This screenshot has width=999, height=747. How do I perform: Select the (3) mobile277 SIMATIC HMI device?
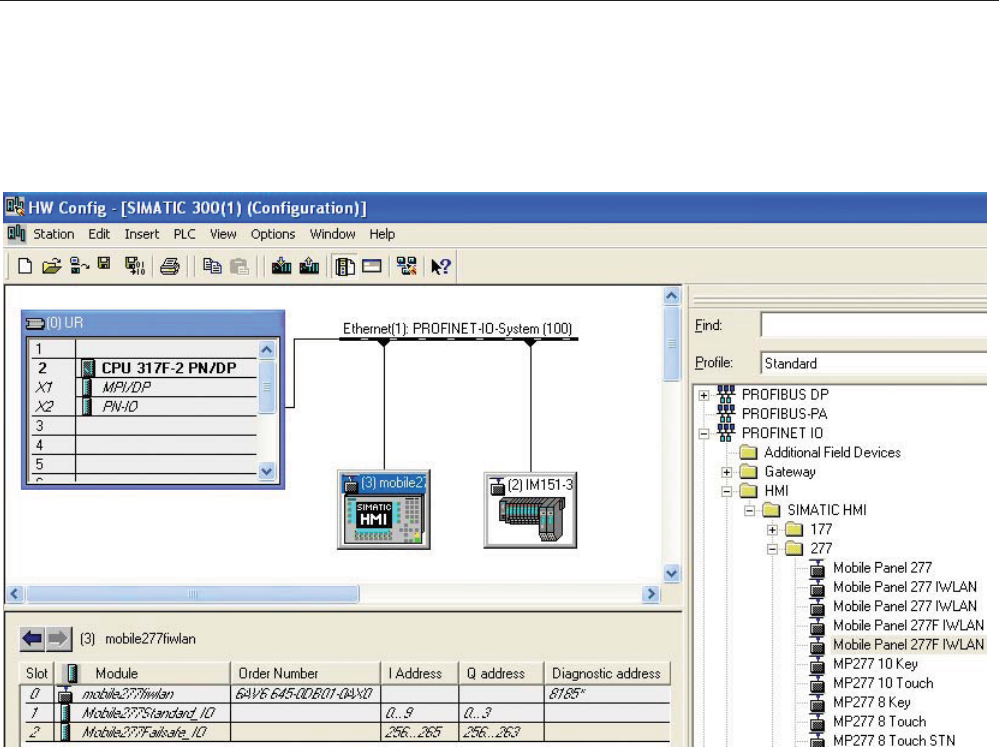click(x=384, y=509)
